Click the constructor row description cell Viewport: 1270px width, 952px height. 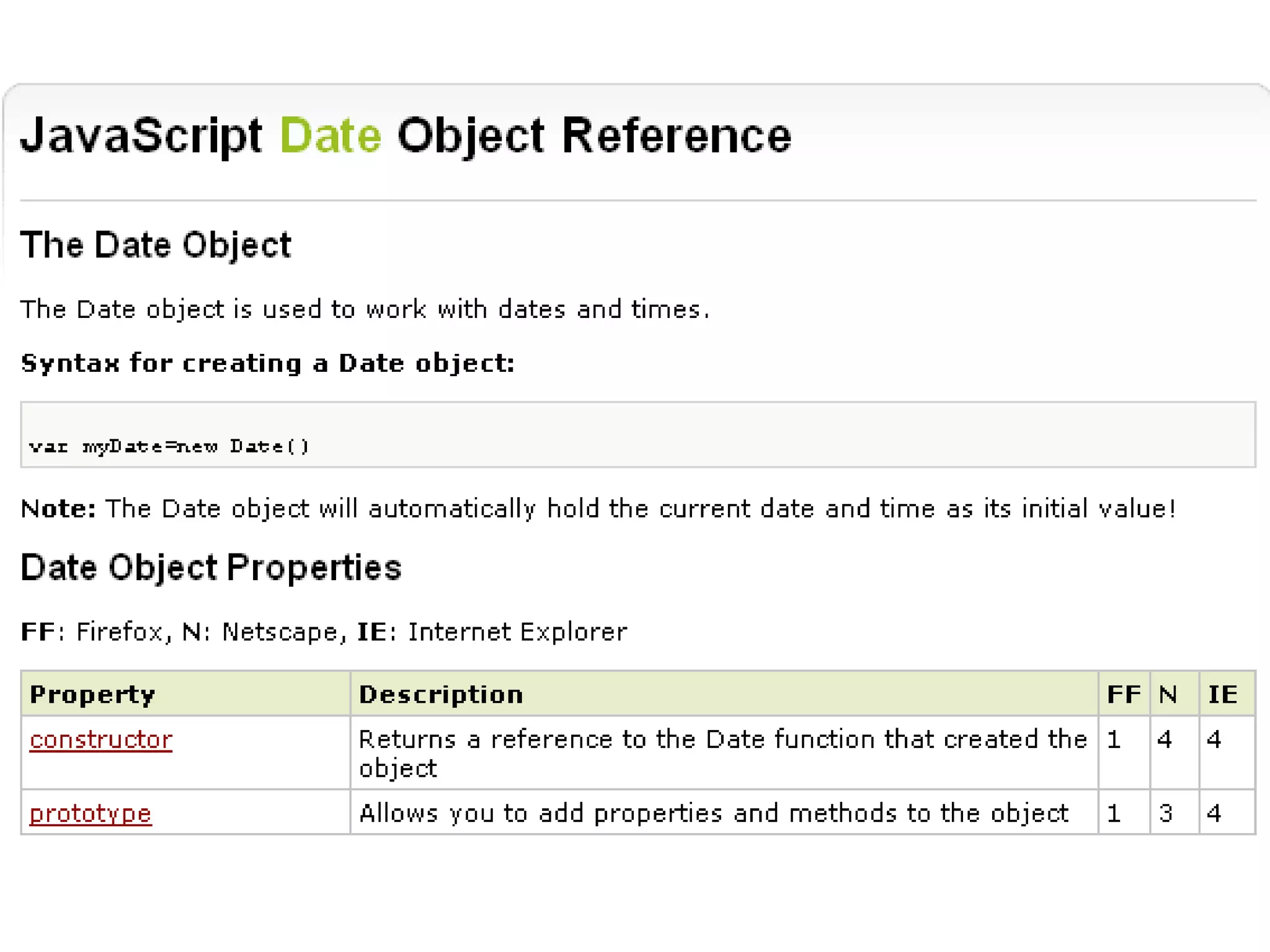722,752
